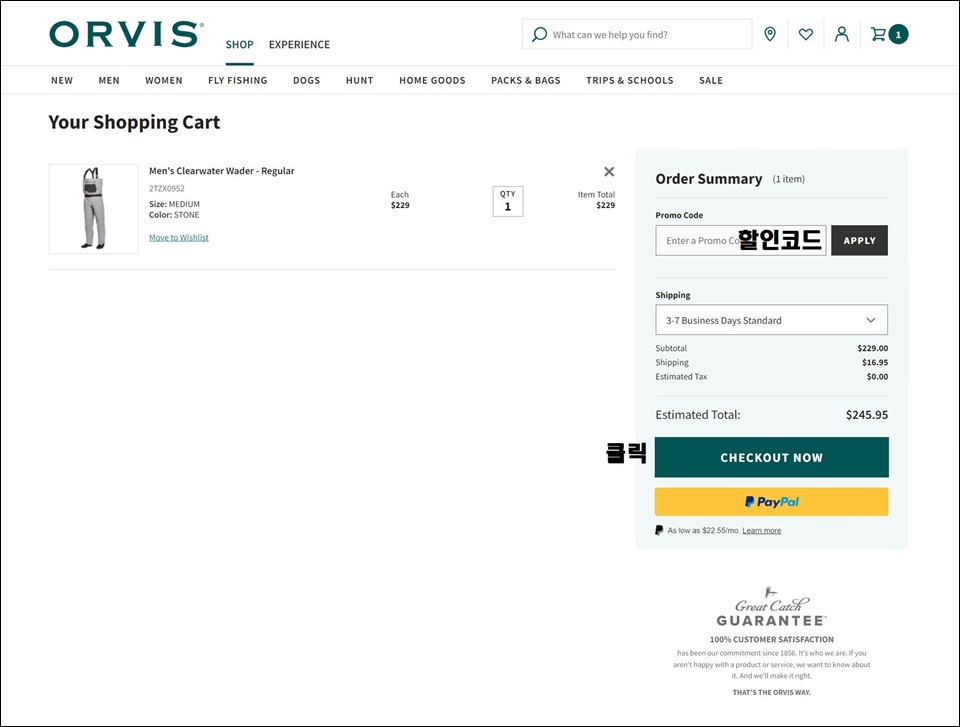960x727 pixels.
Task: Click the QTY quantity box
Action: 508,202
